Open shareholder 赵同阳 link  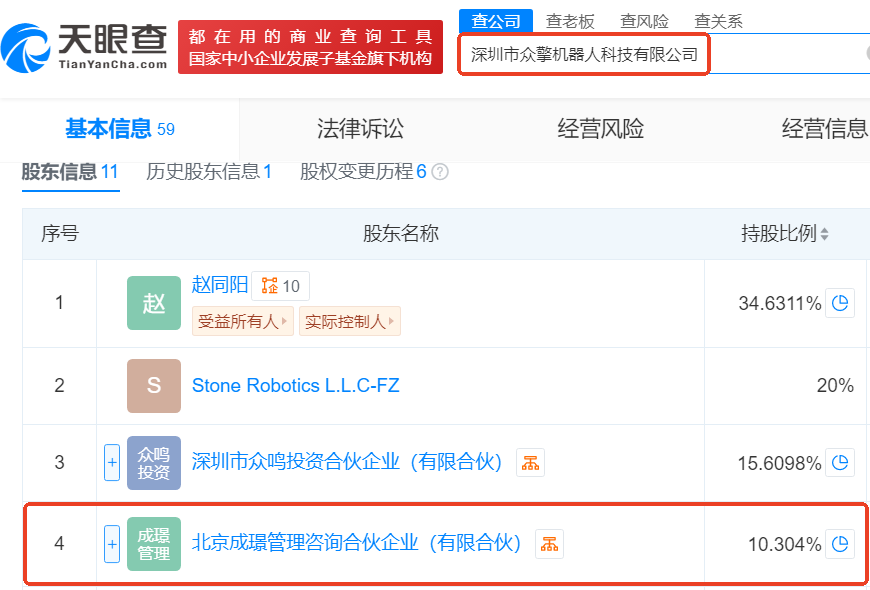pyautogui.click(x=220, y=286)
